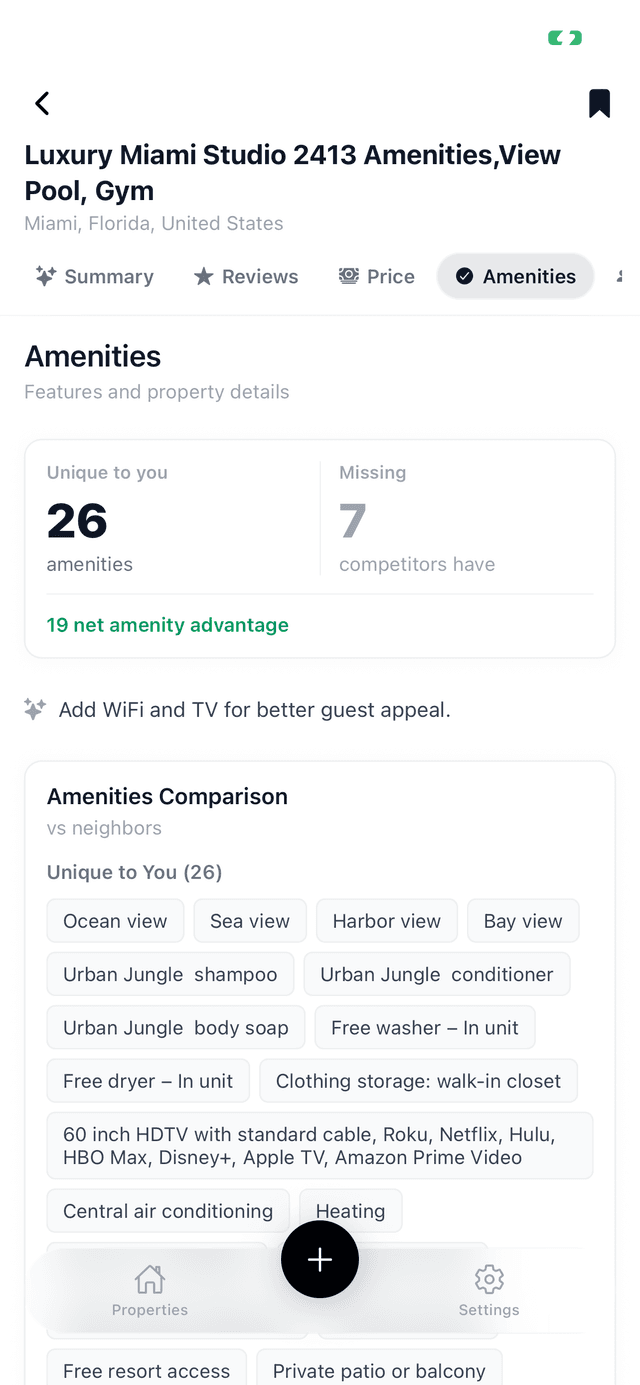Open Settings from the bottom navigation

[x=489, y=1290]
